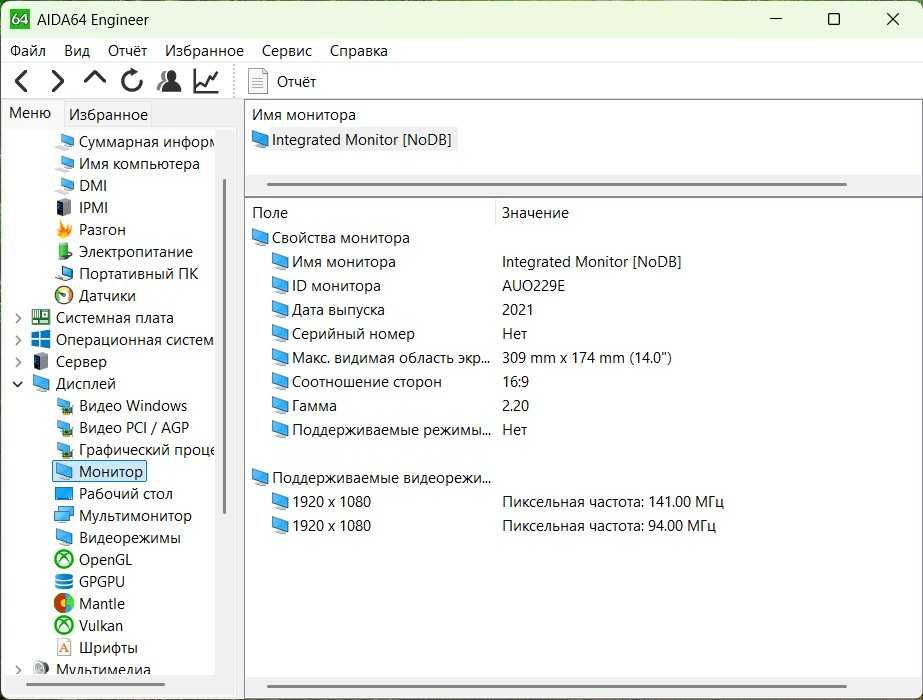The height and width of the screenshot is (700, 923).
Task: Click the stacked disks icon next to GPGPU
Action: (x=64, y=582)
